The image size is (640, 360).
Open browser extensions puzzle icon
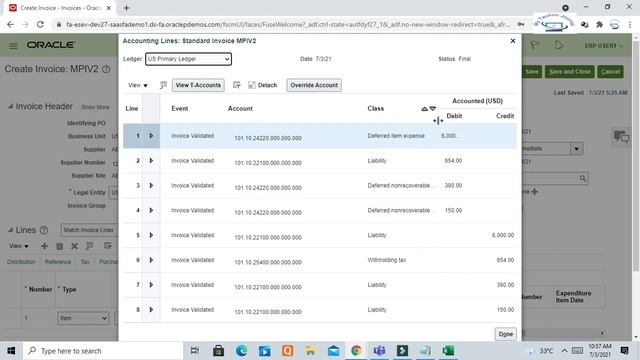(599, 24)
